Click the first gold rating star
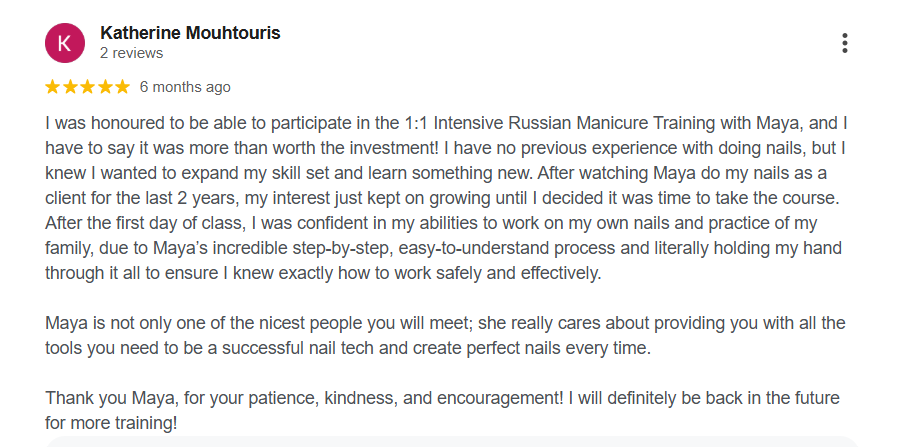The height and width of the screenshot is (447, 897). coord(53,87)
